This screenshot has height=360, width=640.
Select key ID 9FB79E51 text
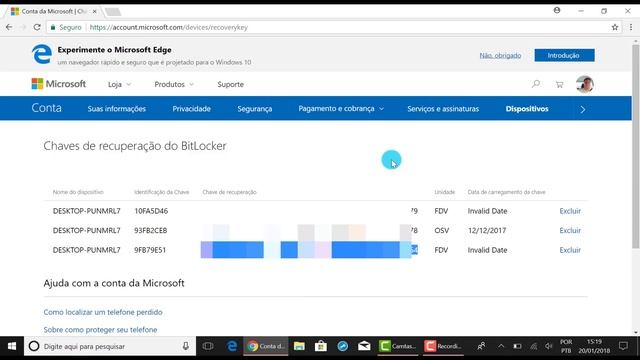[150, 250]
